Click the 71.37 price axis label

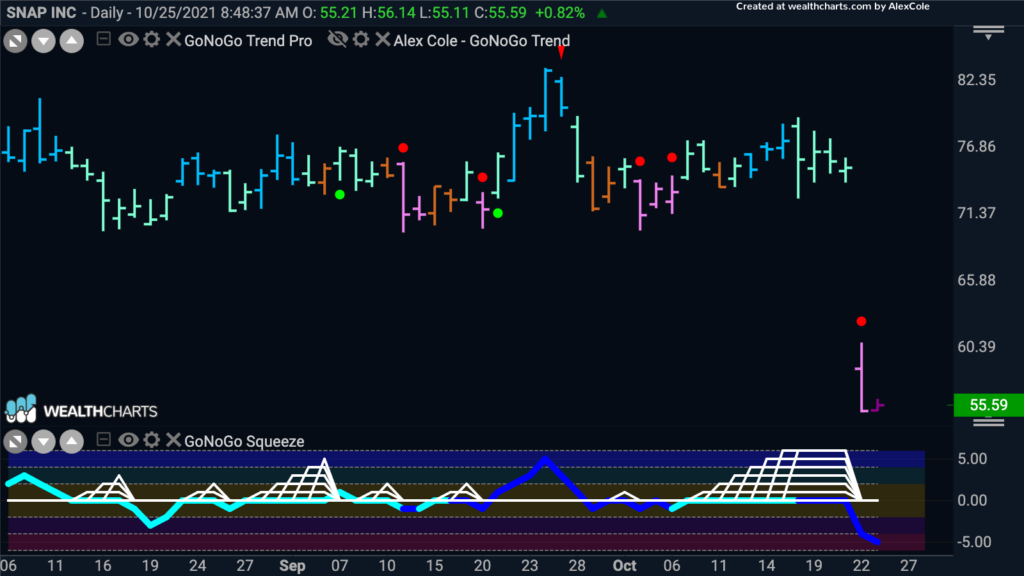(x=976, y=213)
